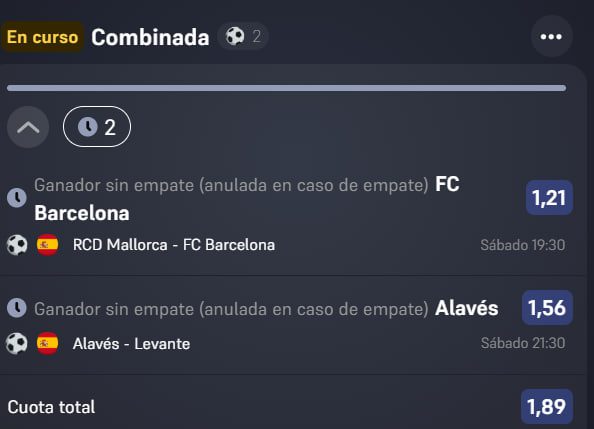Open the three-dots options menu
The image size is (594, 429).
click(x=551, y=36)
